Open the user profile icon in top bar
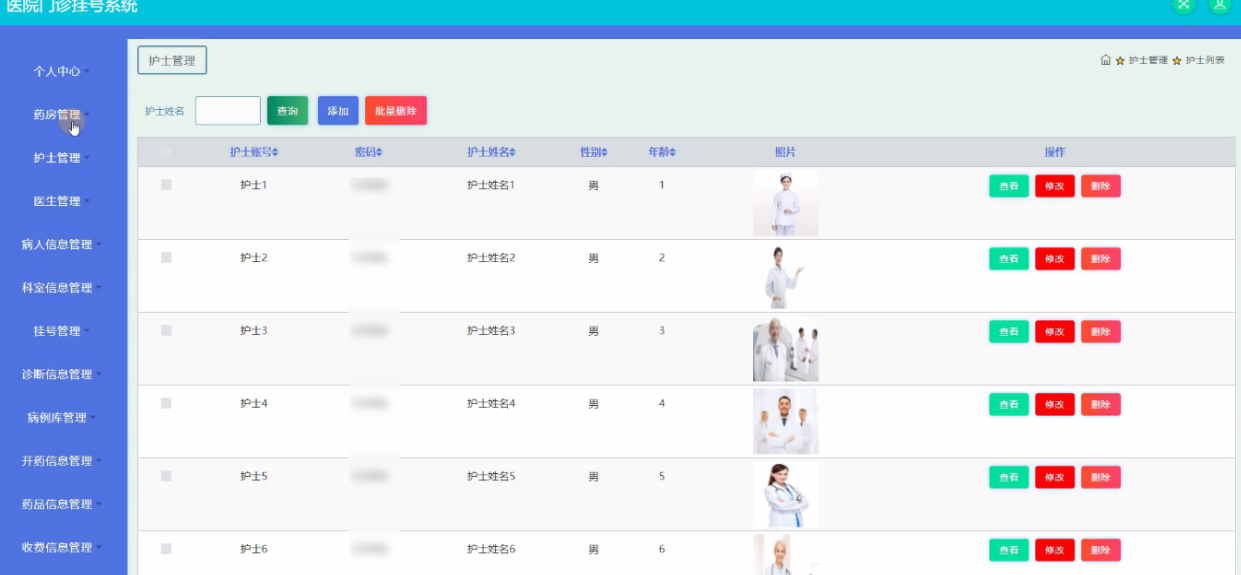Image resolution: width=1241 pixels, height=575 pixels. pyautogui.click(x=1219, y=4)
